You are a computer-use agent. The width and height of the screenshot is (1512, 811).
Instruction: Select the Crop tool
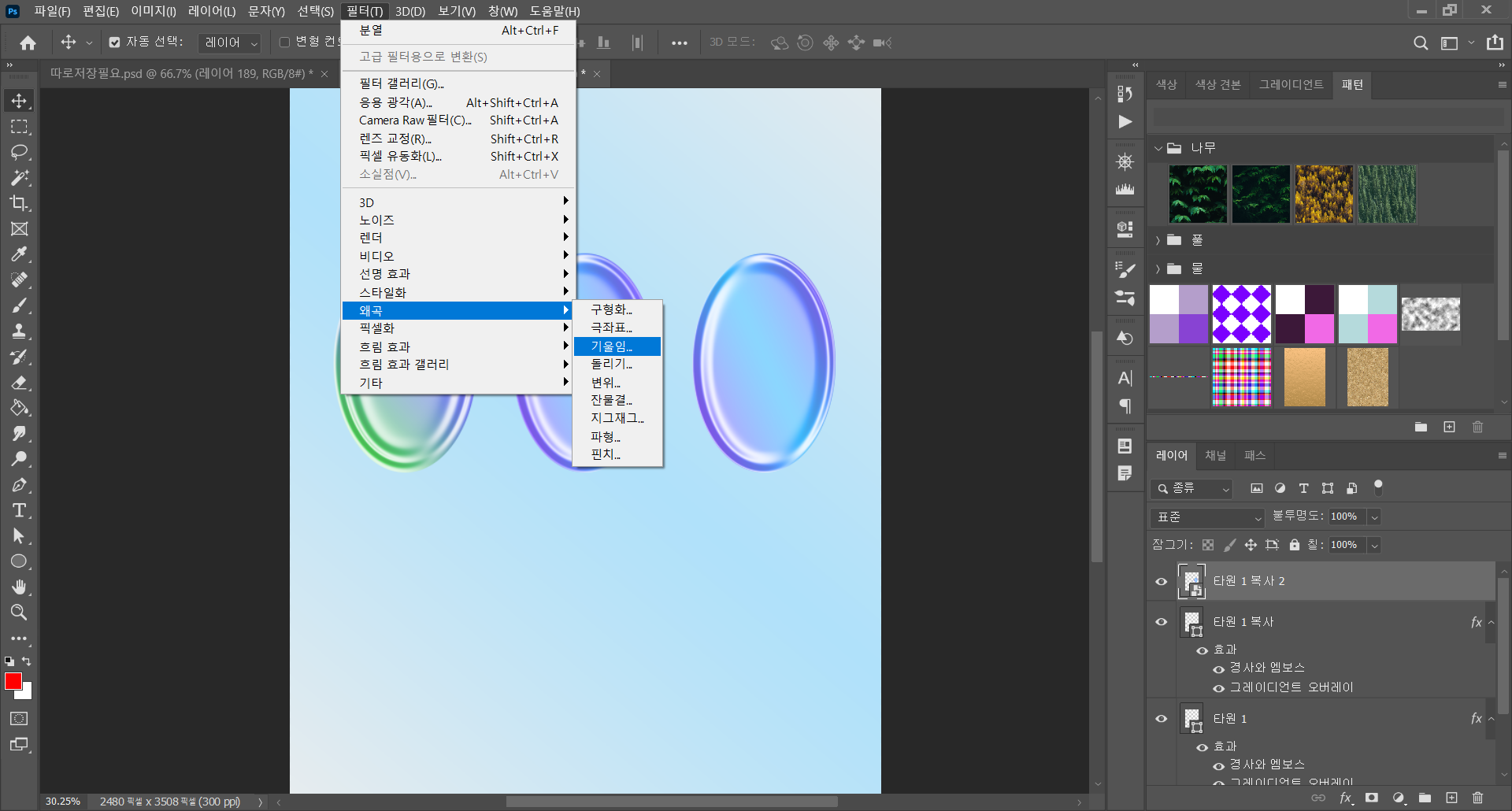(19, 203)
